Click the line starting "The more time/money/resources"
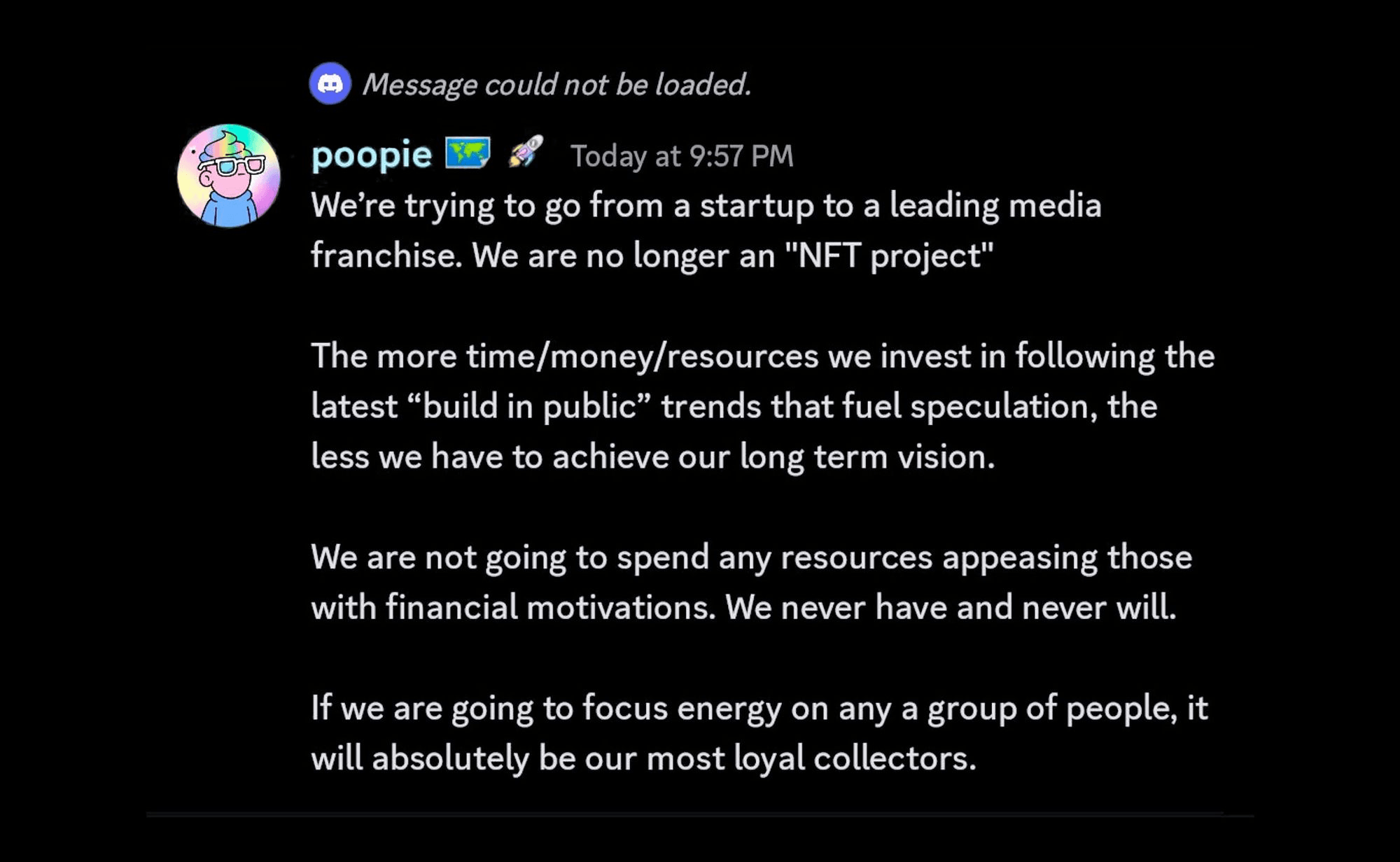Viewport: 1400px width, 862px height. pos(763,356)
